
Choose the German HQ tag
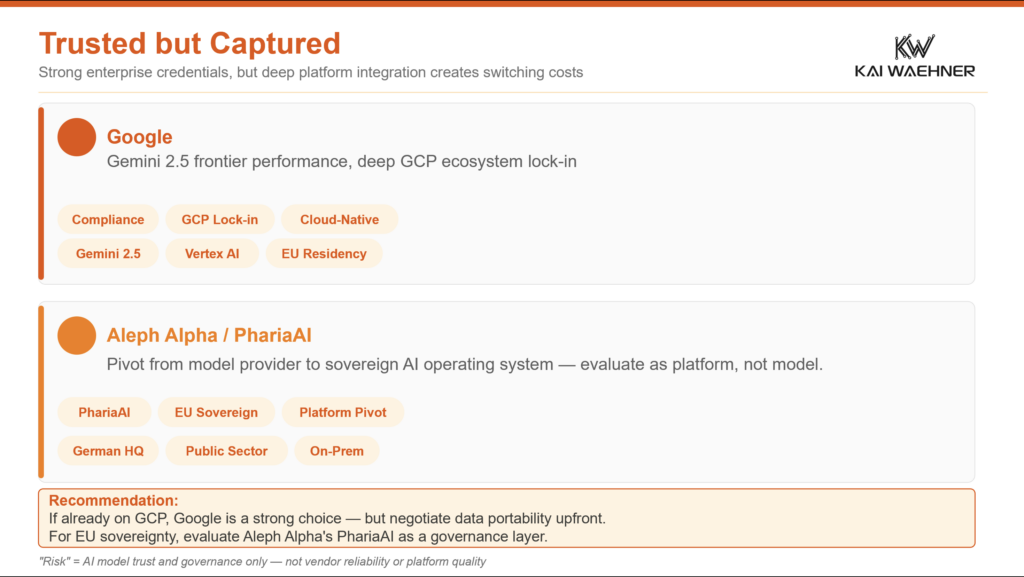[x=108, y=451]
